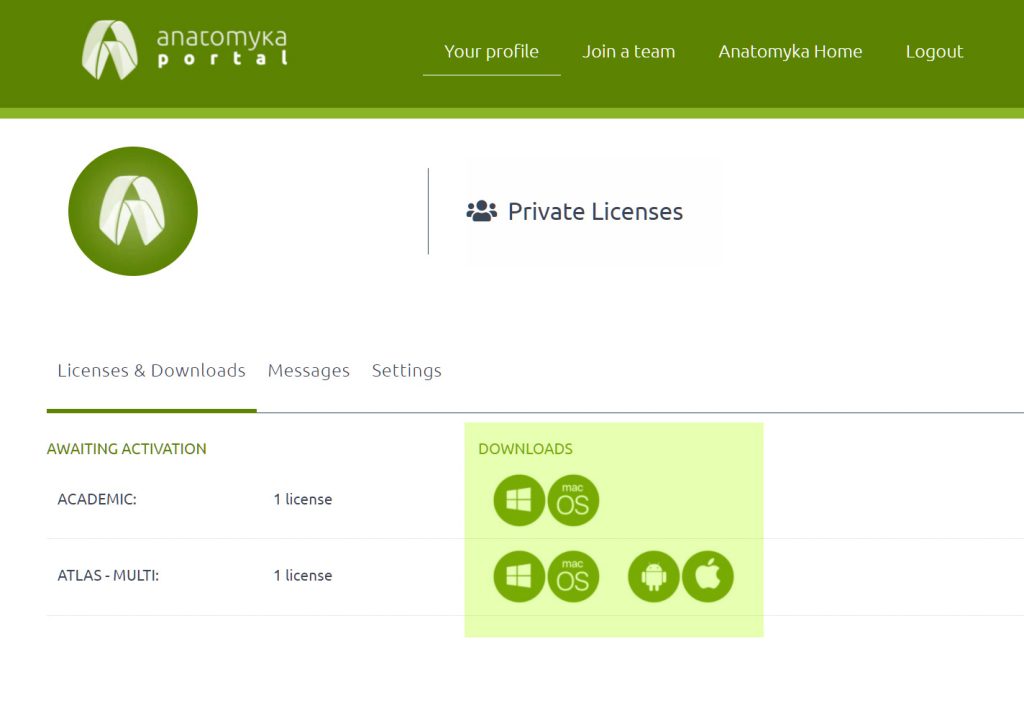Click the ACADEMIC license label
The width and height of the screenshot is (1024, 710).
click(97, 499)
